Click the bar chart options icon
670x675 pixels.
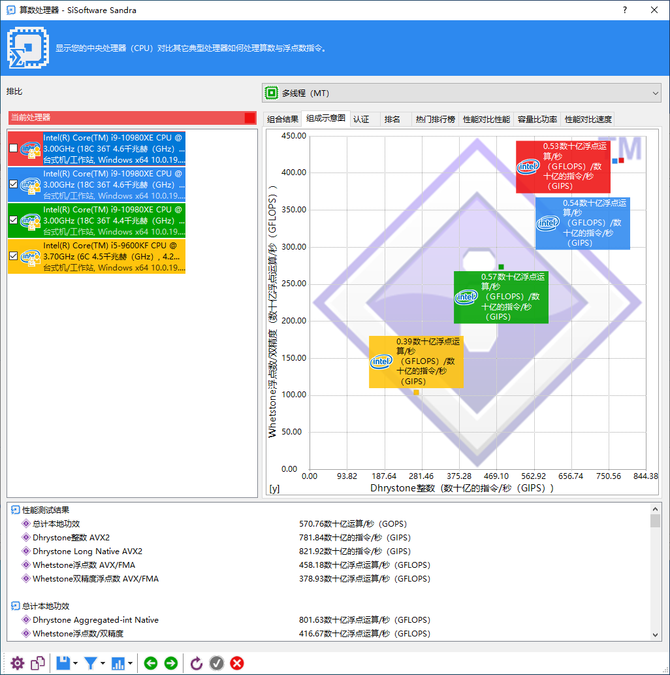point(118,663)
